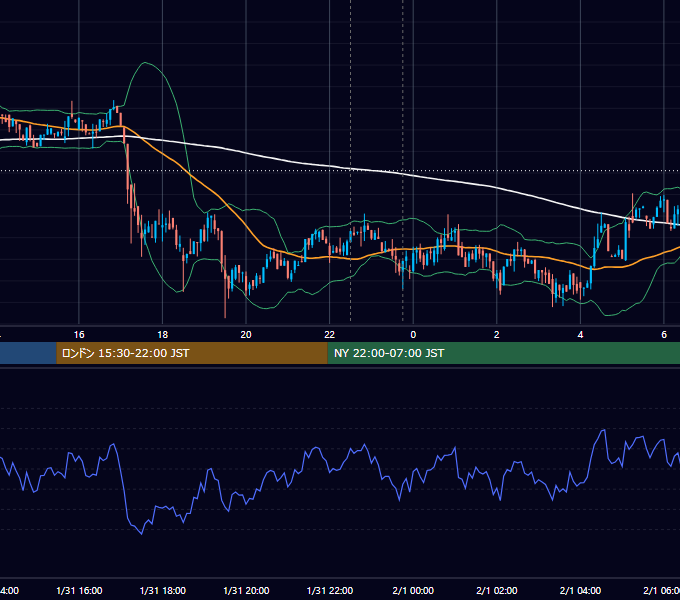680x600 pixels.
Task: Click the hour label 6 on price chart axis
Action: (x=664, y=335)
